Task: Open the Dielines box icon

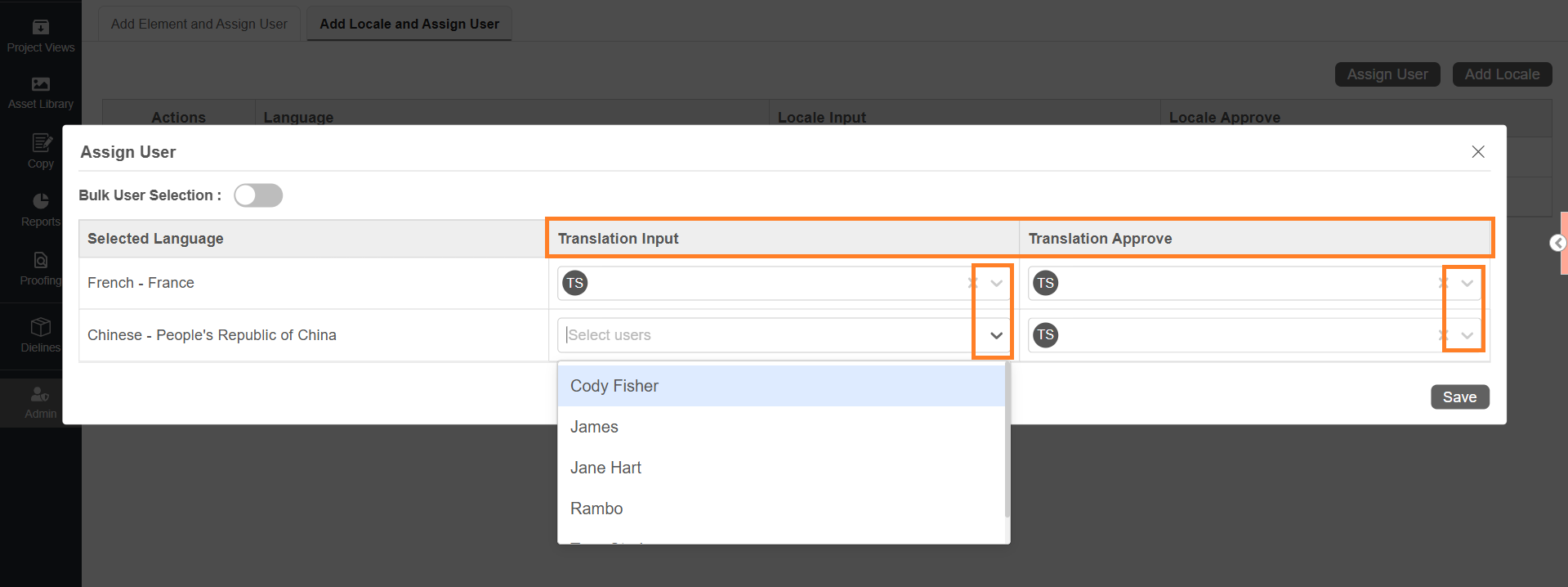Action: (41, 327)
